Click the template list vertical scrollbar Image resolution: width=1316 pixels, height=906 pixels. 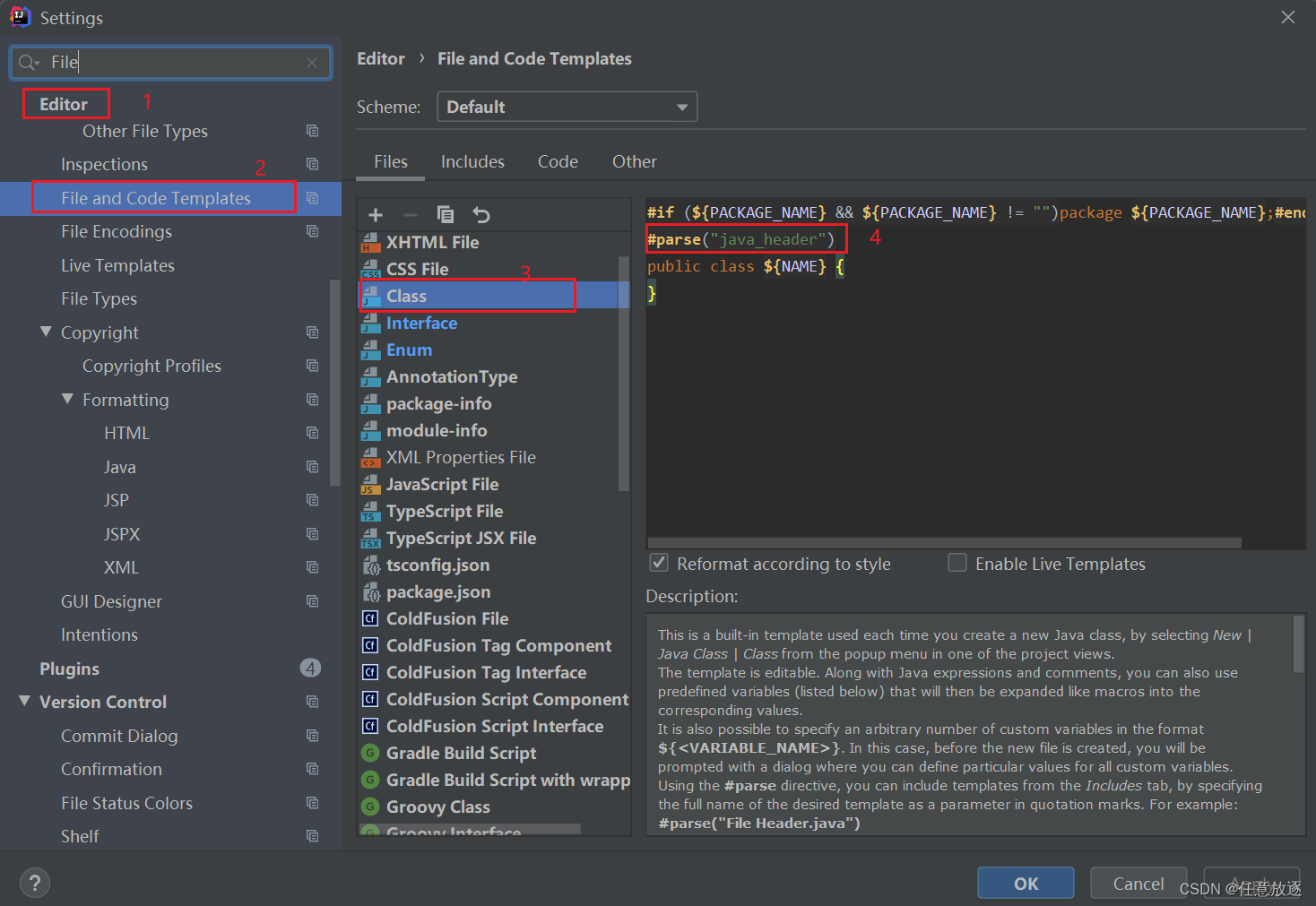click(624, 374)
